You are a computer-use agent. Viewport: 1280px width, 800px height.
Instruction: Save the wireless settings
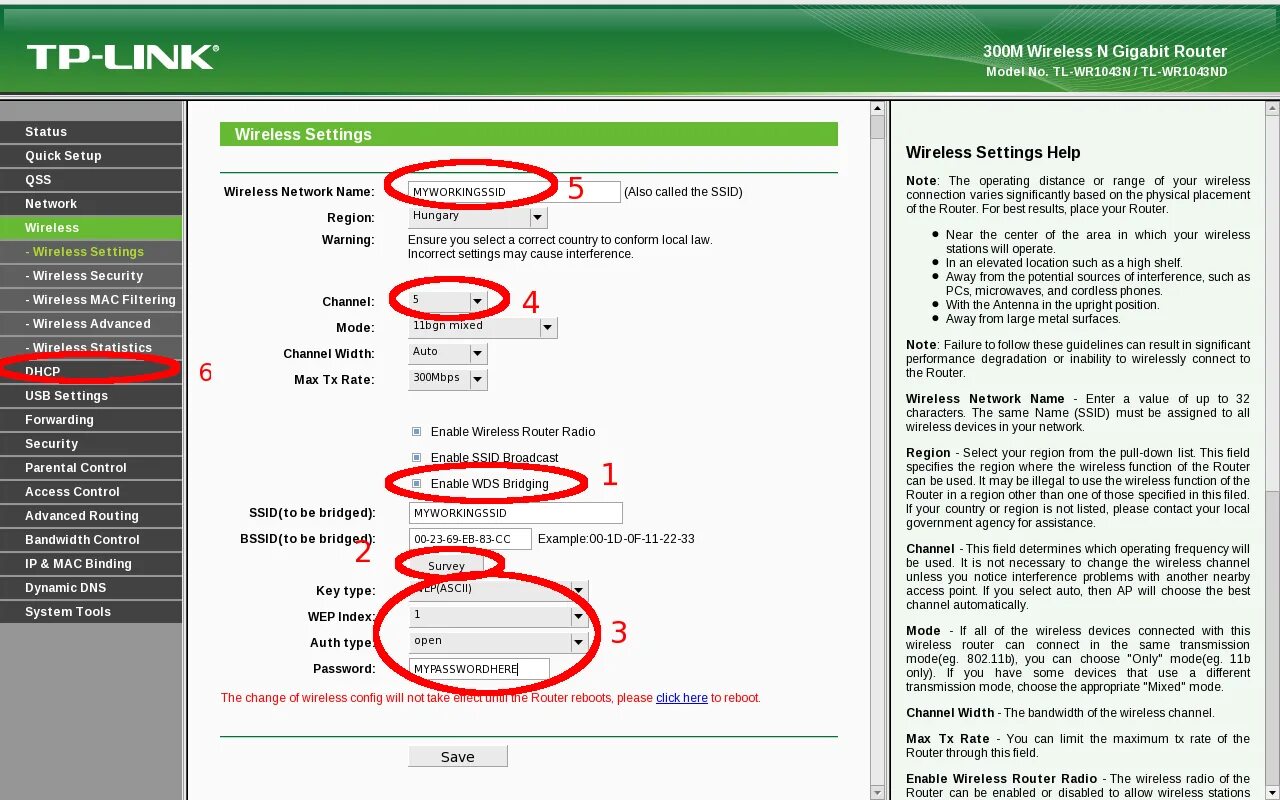[458, 757]
